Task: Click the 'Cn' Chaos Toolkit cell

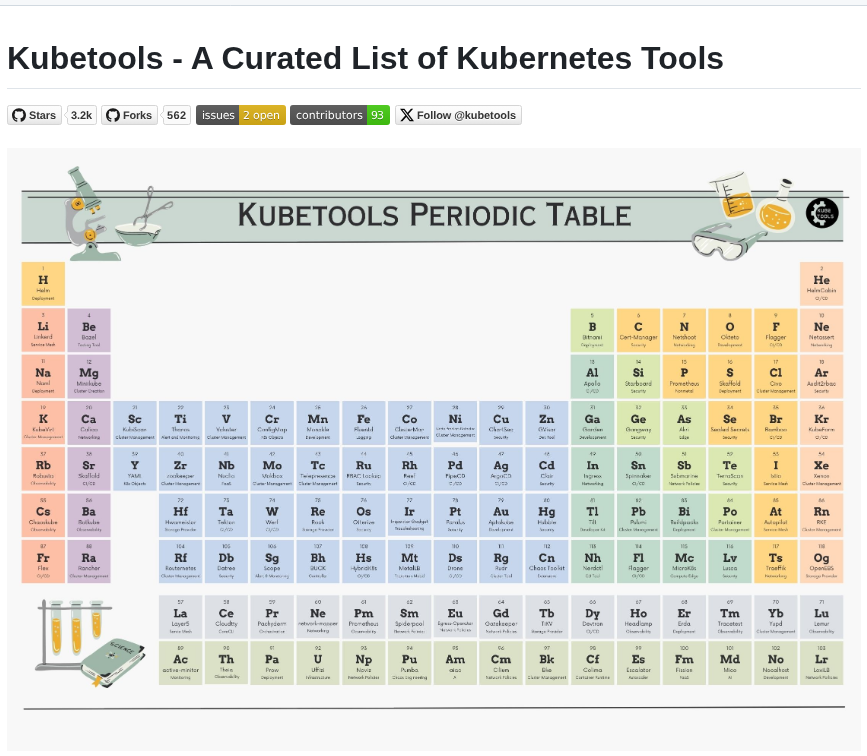Action: pos(547,561)
